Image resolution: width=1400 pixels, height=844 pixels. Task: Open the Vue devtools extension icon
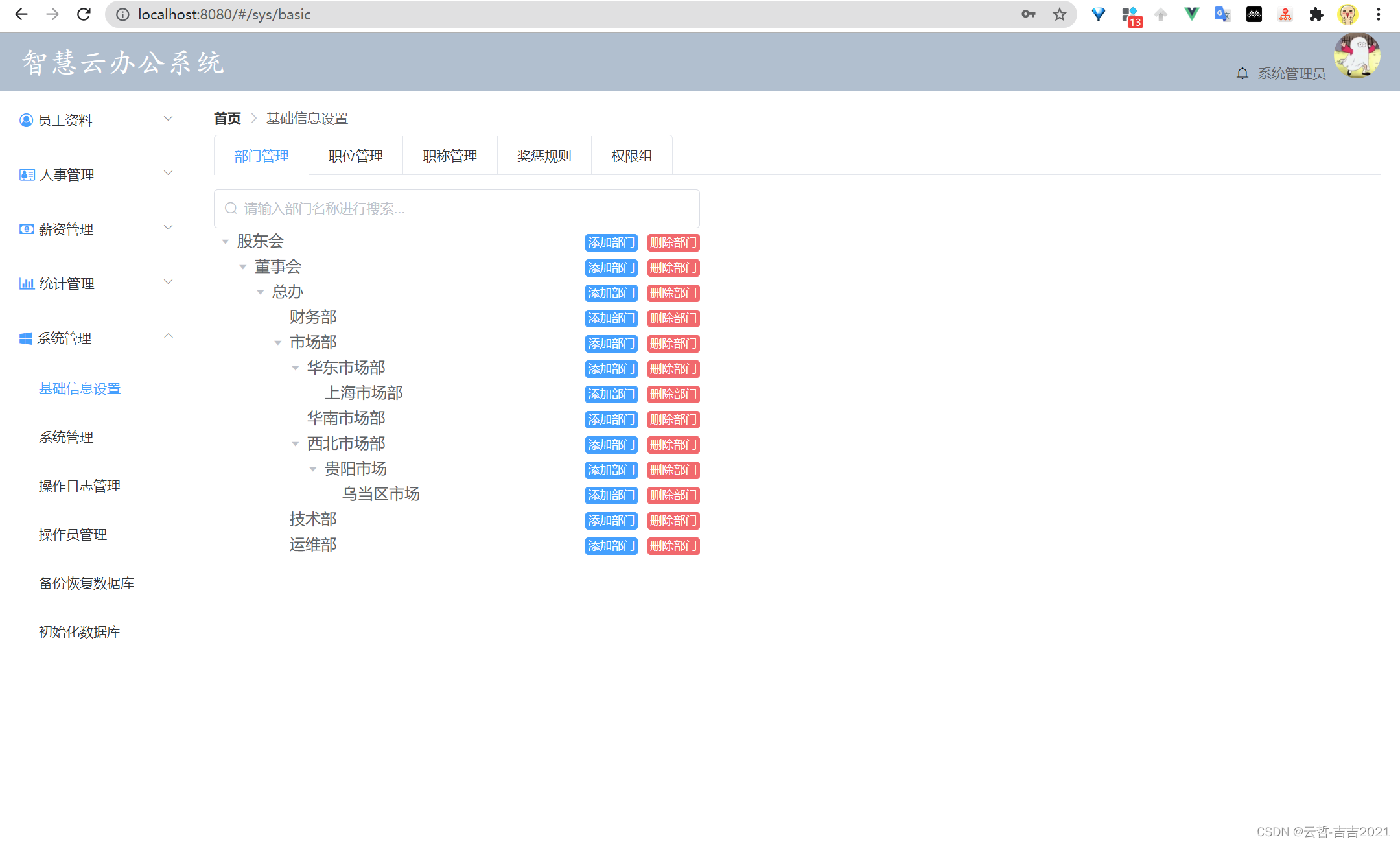[x=1191, y=14]
